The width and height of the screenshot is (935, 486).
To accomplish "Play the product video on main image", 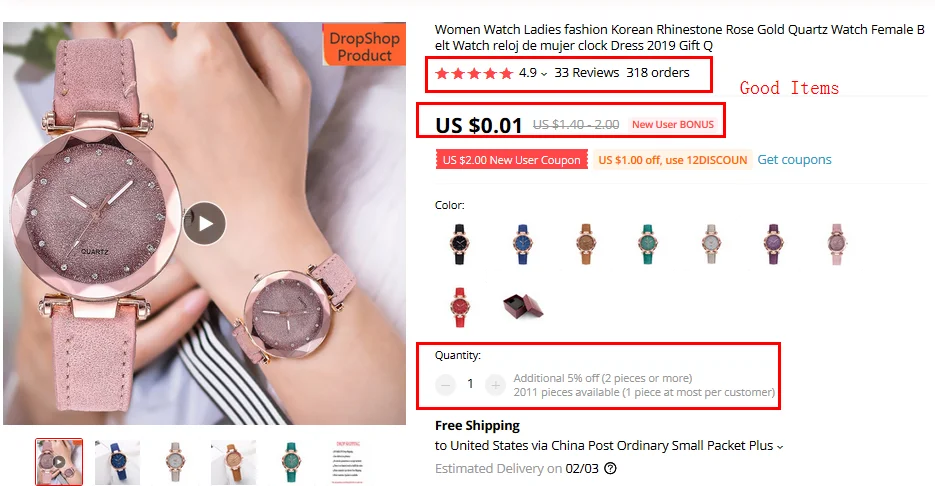I will [x=205, y=224].
